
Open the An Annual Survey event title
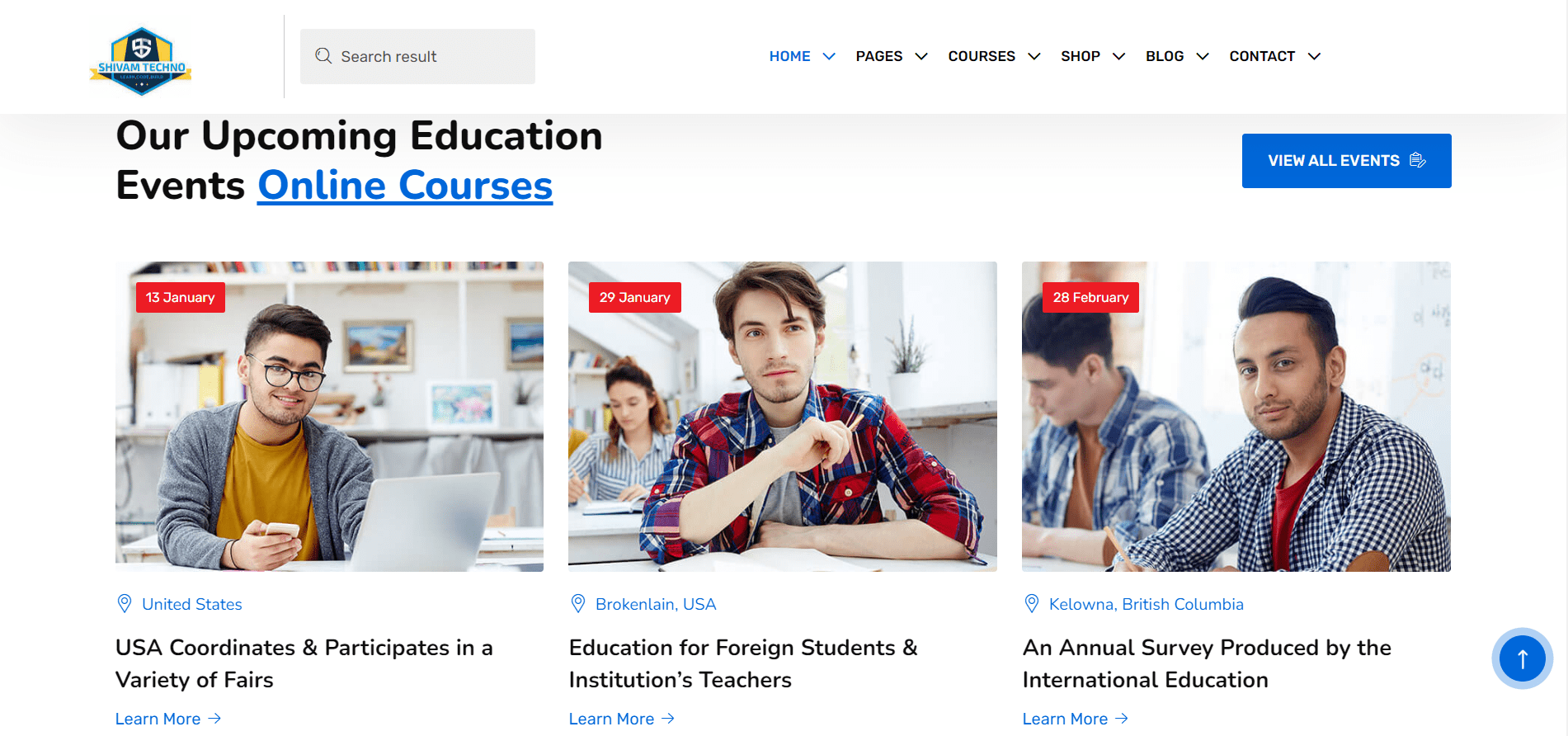pyautogui.click(x=1207, y=663)
